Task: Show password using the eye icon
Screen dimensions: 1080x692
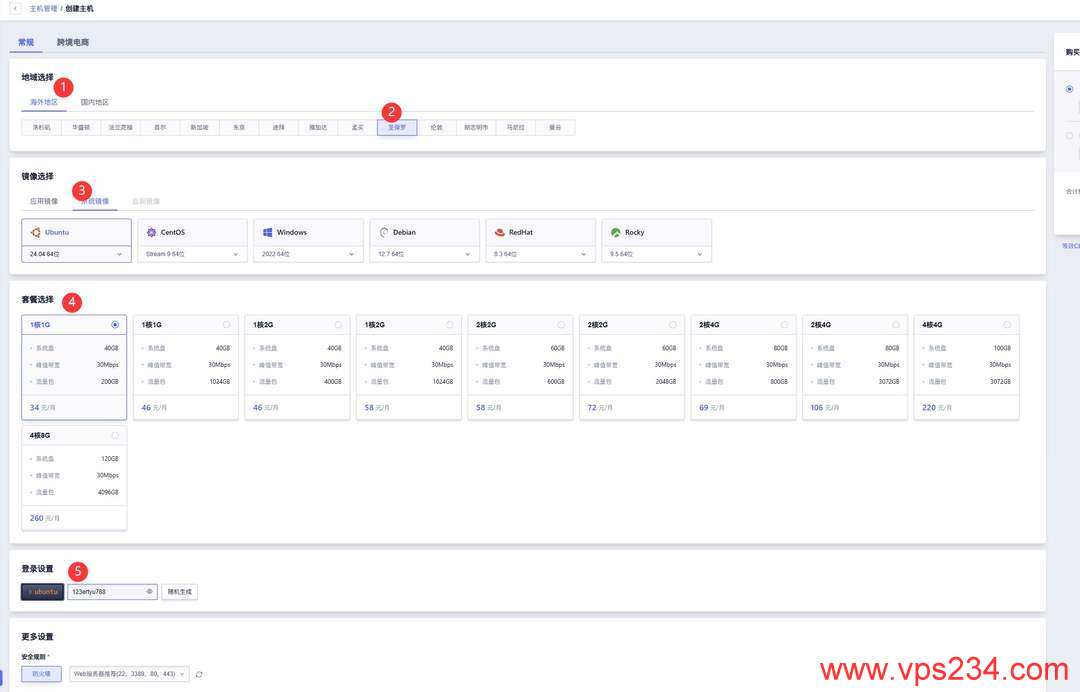Action: 150,592
